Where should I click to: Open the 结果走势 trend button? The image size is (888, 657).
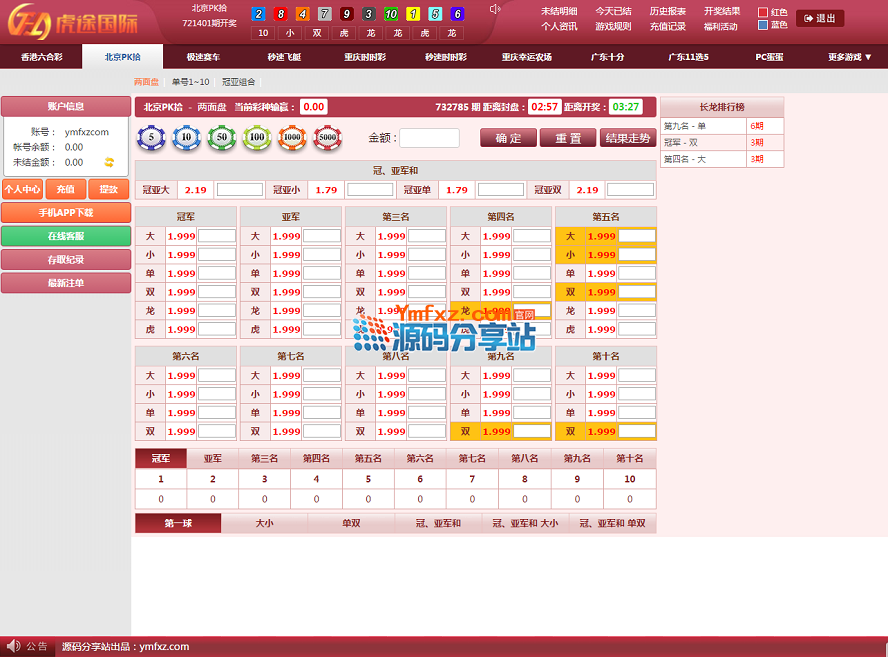pos(628,138)
